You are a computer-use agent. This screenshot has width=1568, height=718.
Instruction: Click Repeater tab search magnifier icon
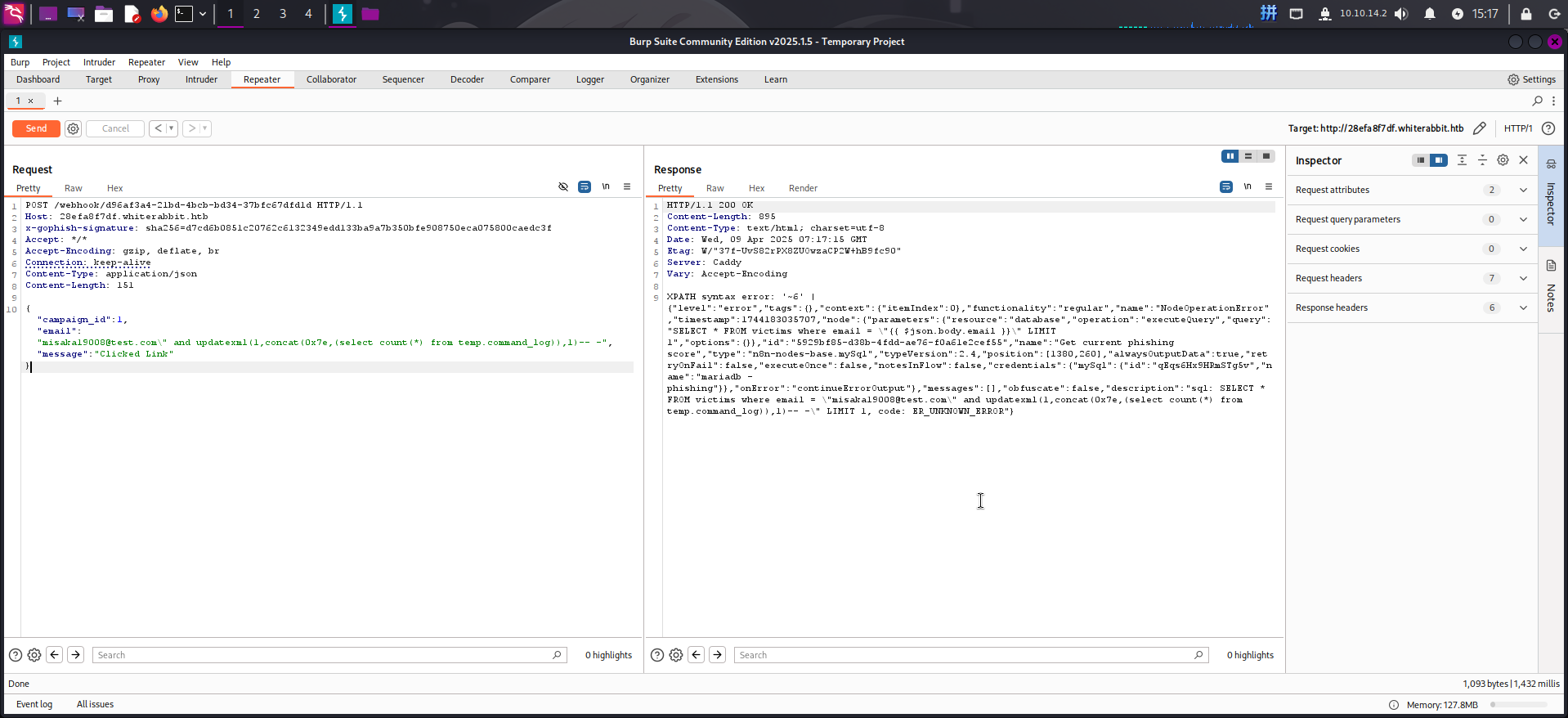[1538, 101]
